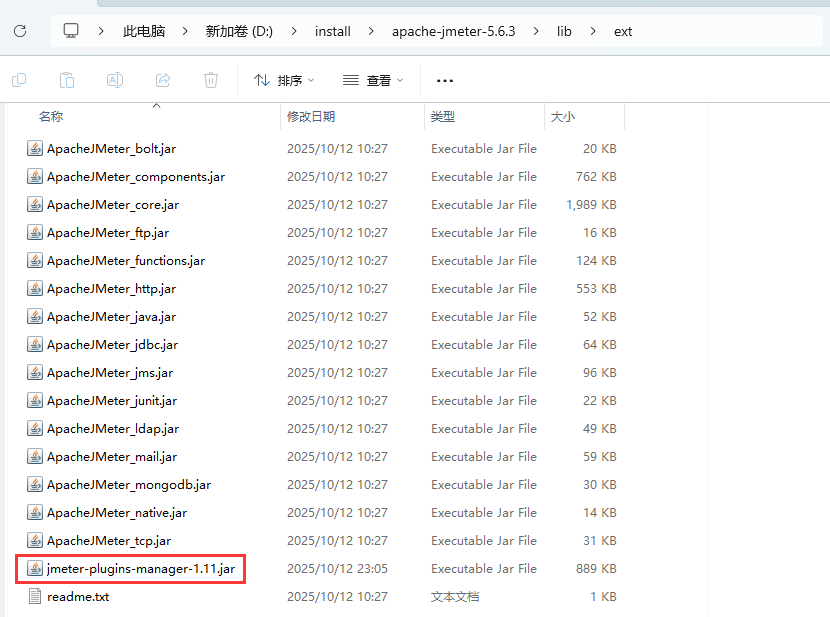Navigate to 此电脑 in breadcrumb

[144, 31]
